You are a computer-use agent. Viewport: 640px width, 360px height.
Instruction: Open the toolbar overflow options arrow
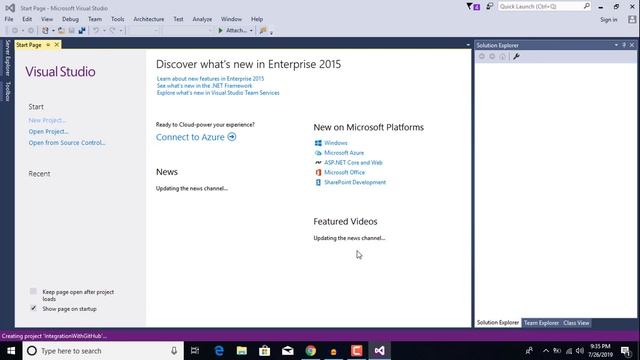point(271,32)
